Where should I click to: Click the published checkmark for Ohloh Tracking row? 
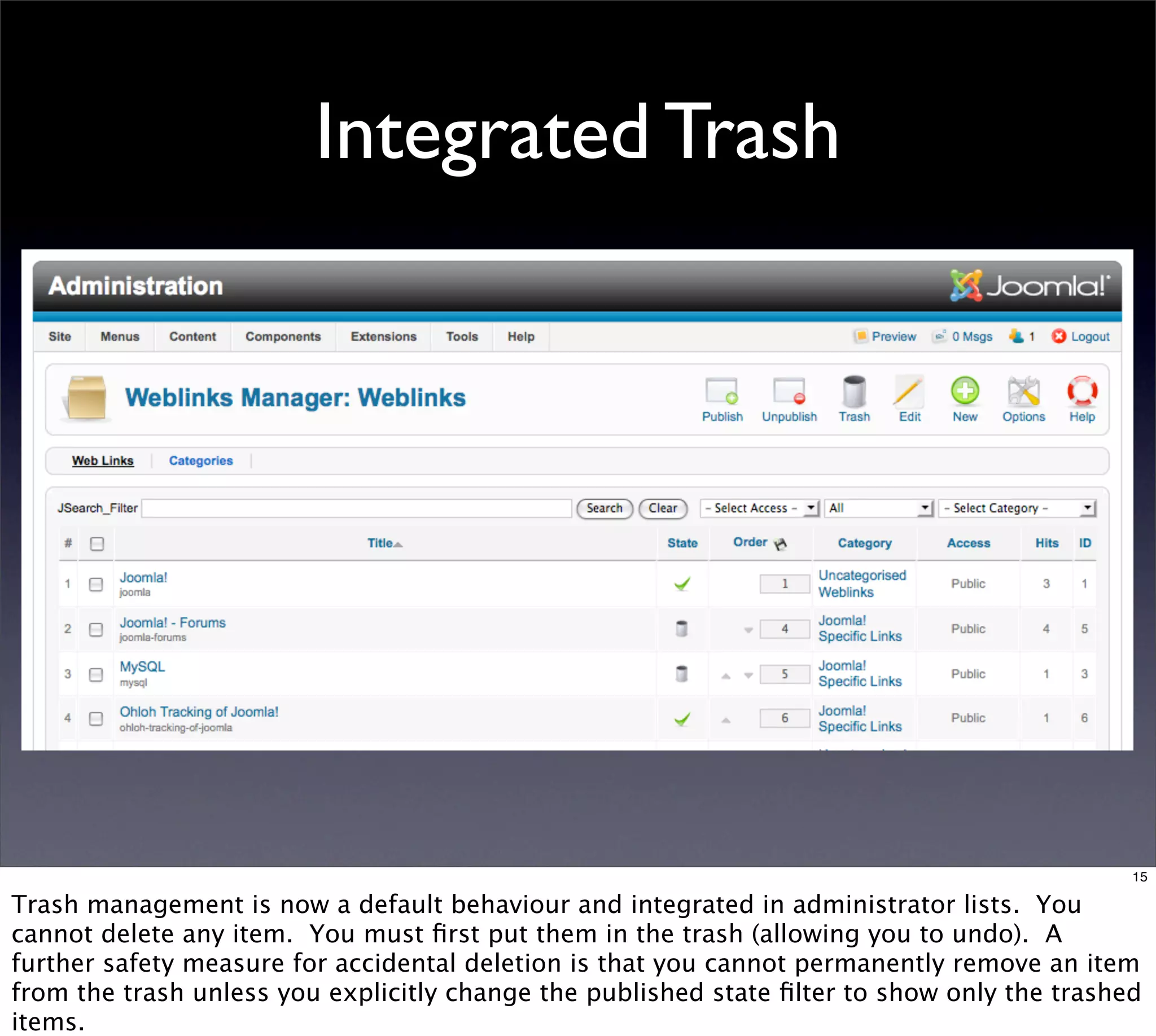point(682,719)
